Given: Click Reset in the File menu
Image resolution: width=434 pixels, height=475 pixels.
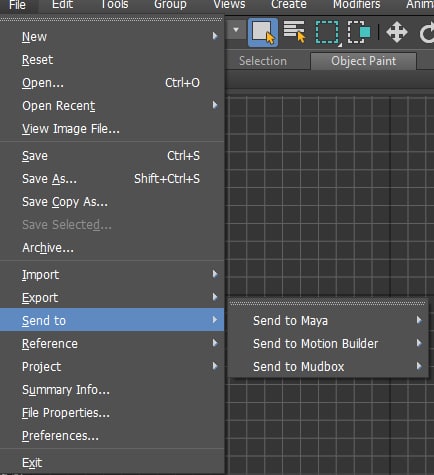Looking at the screenshot, I should [x=112, y=60].
